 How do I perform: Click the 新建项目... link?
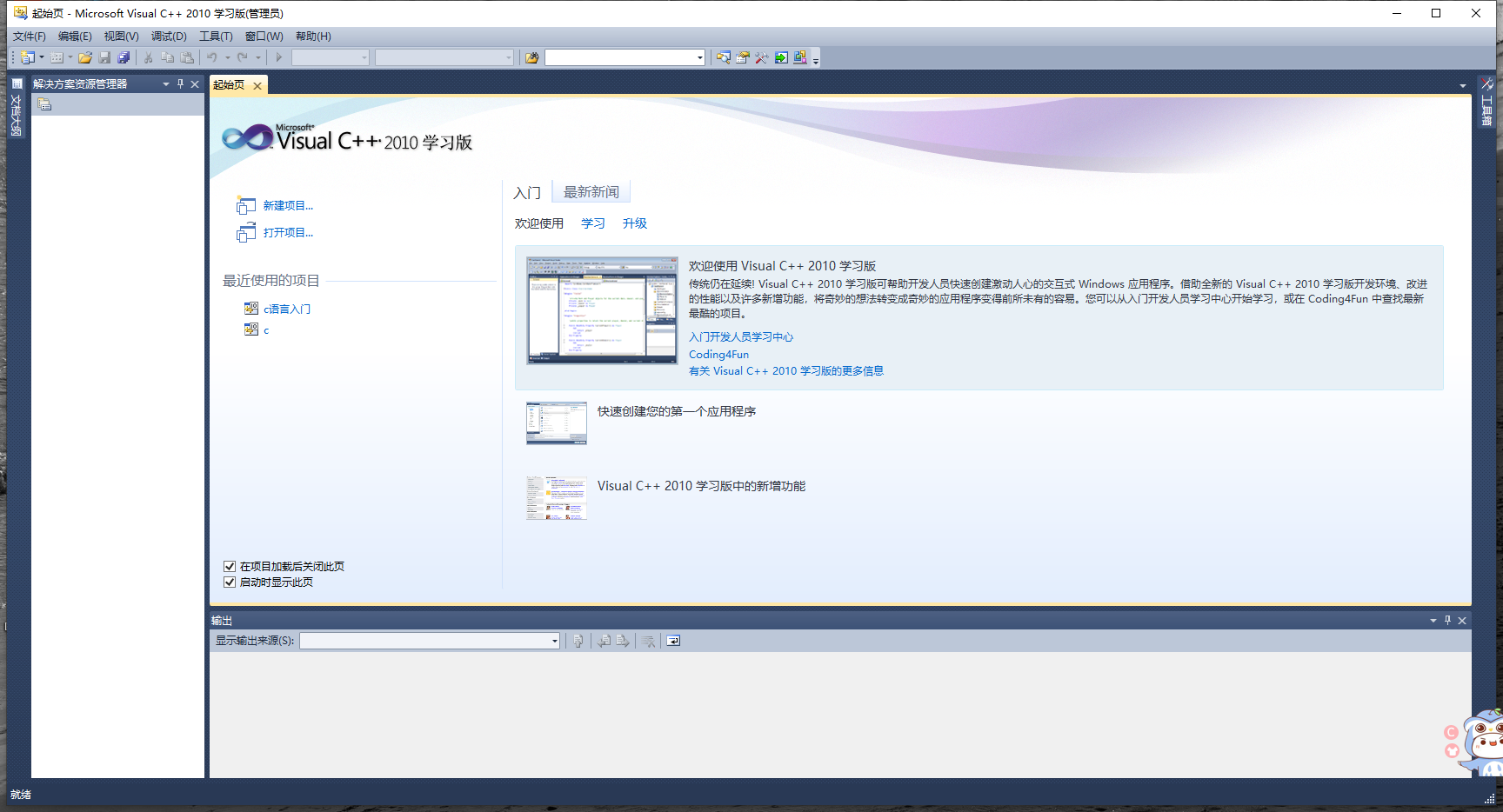click(x=288, y=206)
